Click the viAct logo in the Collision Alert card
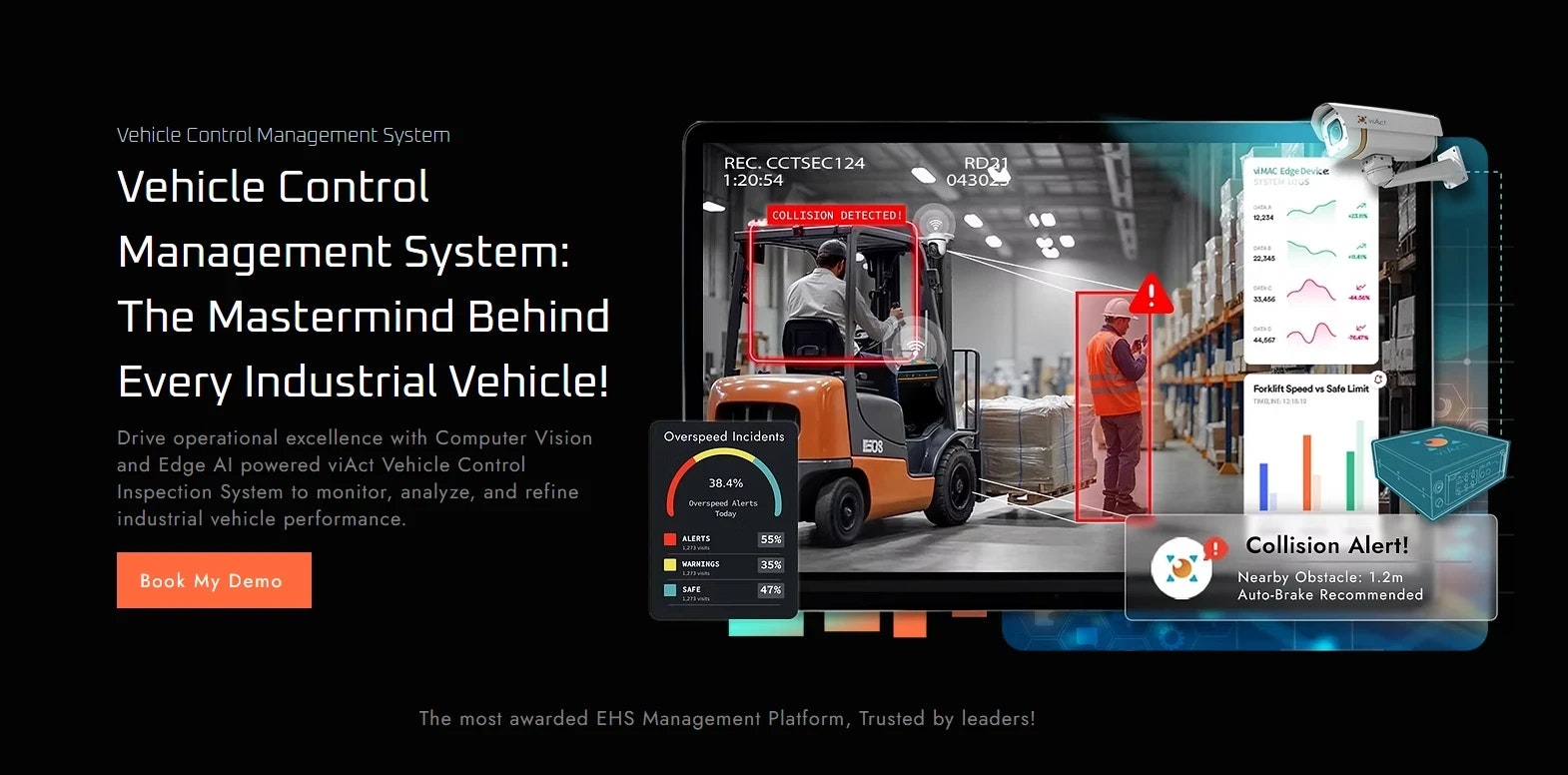The image size is (1568, 775). coord(1181,568)
